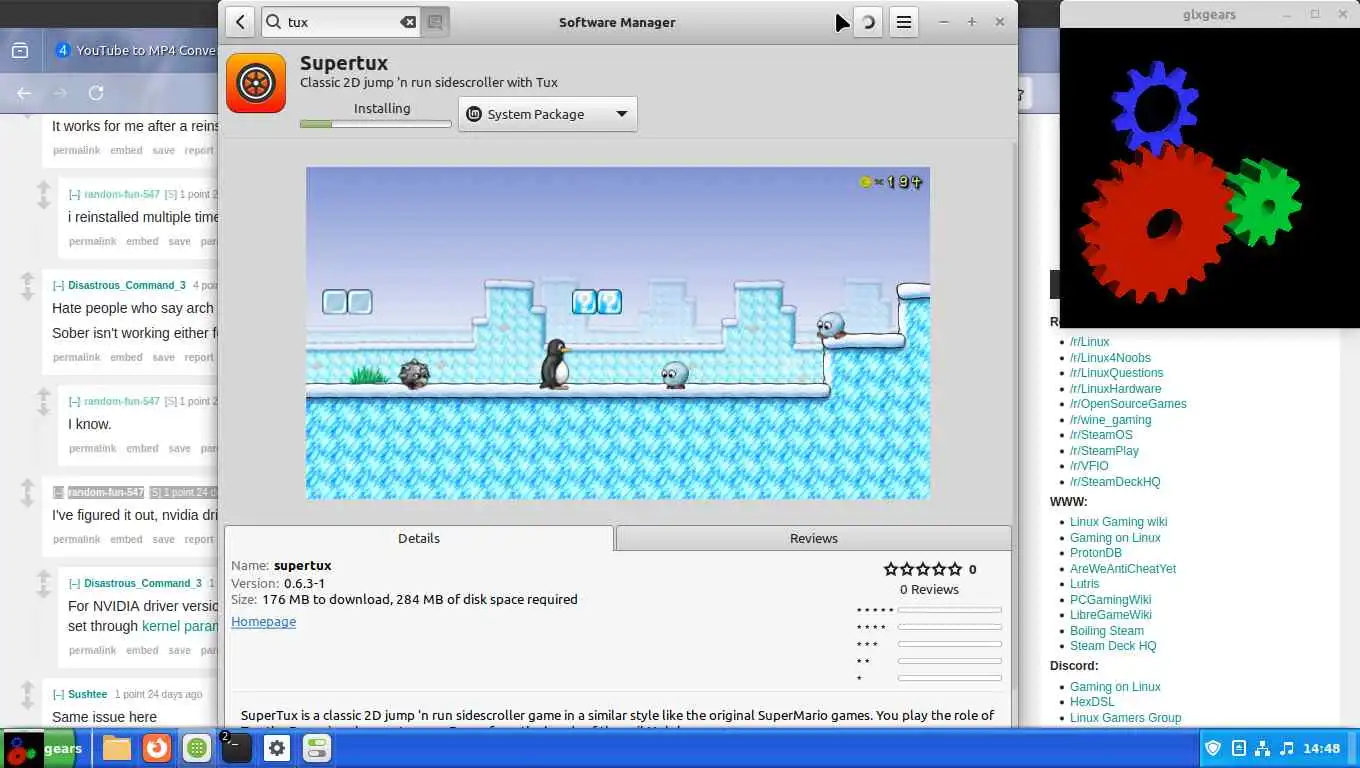The width and height of the screenshot is (1360, 768).
Task: Collapse the 'Hate people who say arch' comment
Action: pyautogui.click(x=59, y=285)
